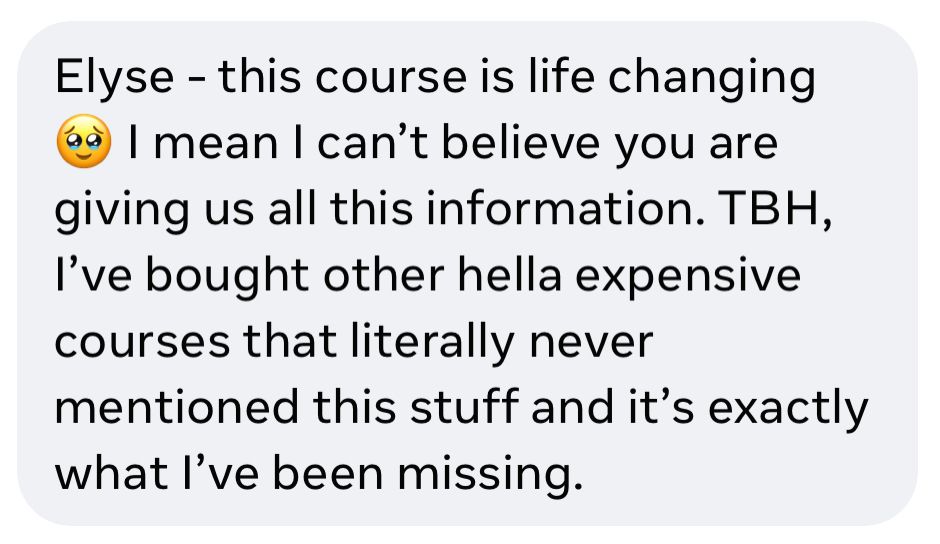Image resolution: width=940 pixels, height=544 pixels.
Task: Click the word 'mentioned' in the message
Action: (177, 407)
